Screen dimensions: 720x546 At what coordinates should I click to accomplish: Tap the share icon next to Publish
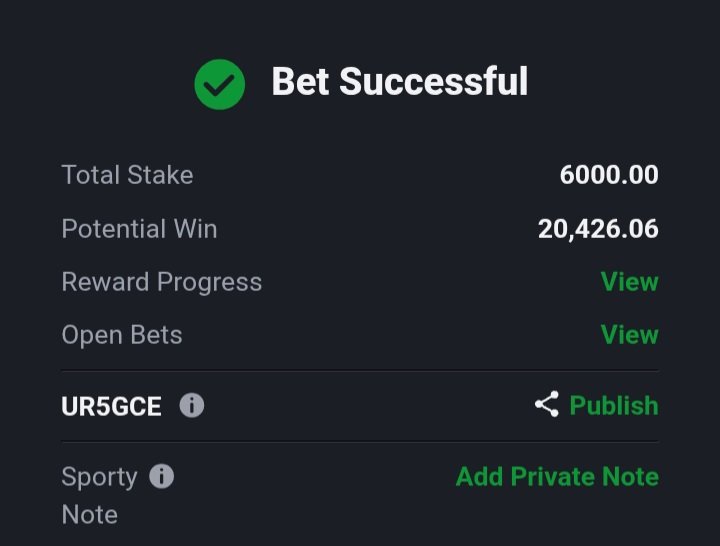tap(547, 404)
